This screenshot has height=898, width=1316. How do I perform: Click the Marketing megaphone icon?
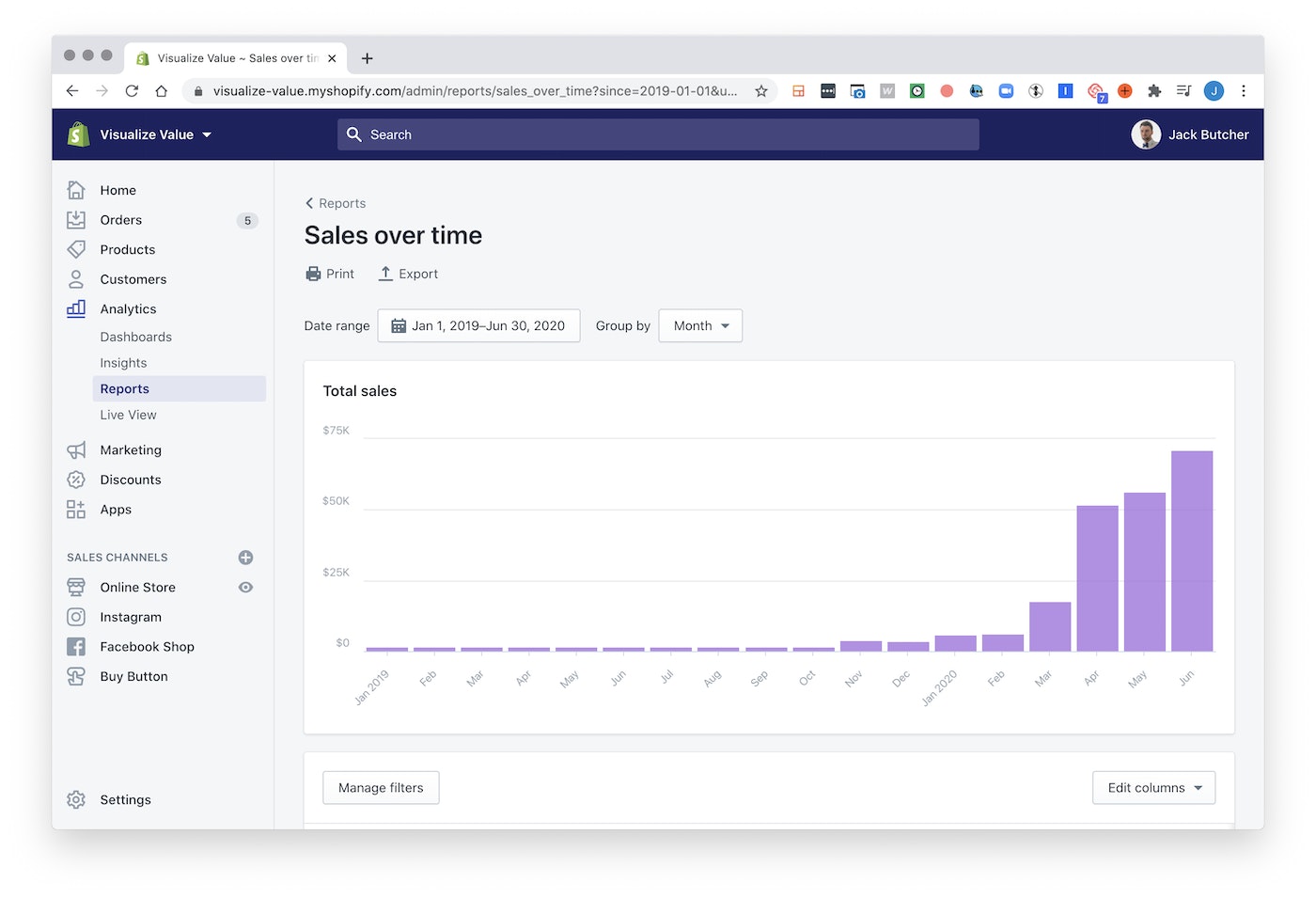[76, 450]
